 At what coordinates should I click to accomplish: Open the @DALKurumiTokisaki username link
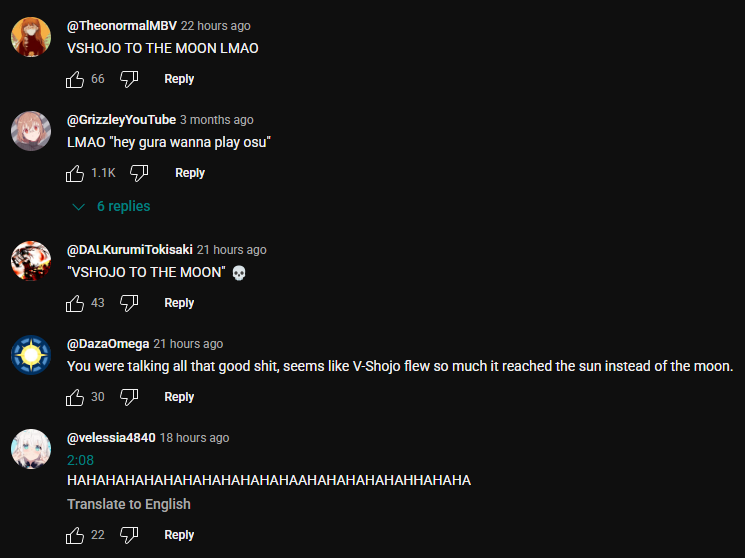coord(130,250)
